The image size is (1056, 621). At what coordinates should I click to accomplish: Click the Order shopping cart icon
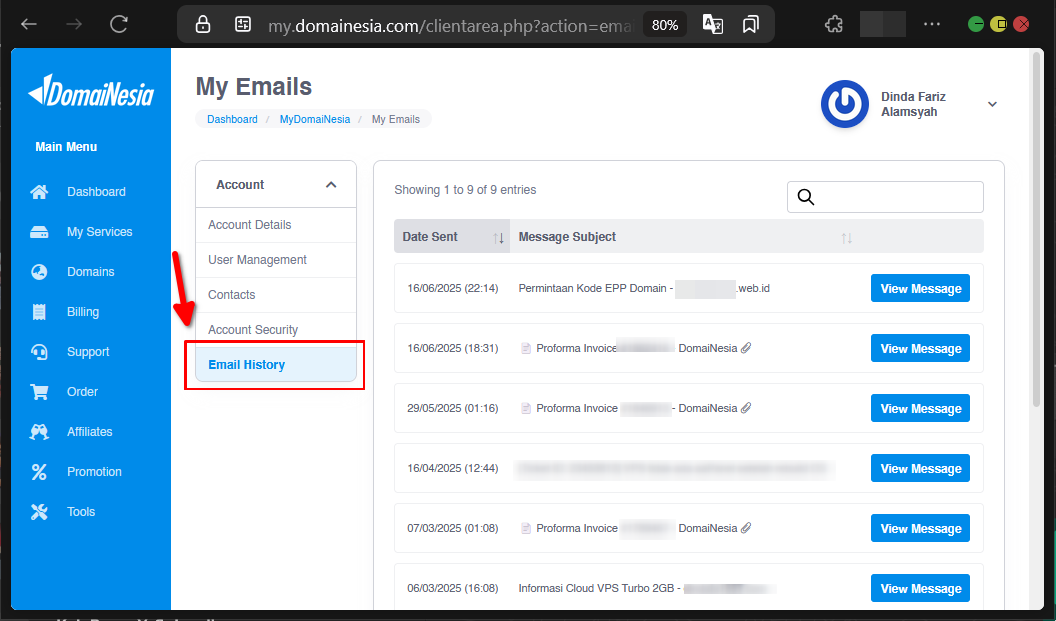[x=39, y=392]
